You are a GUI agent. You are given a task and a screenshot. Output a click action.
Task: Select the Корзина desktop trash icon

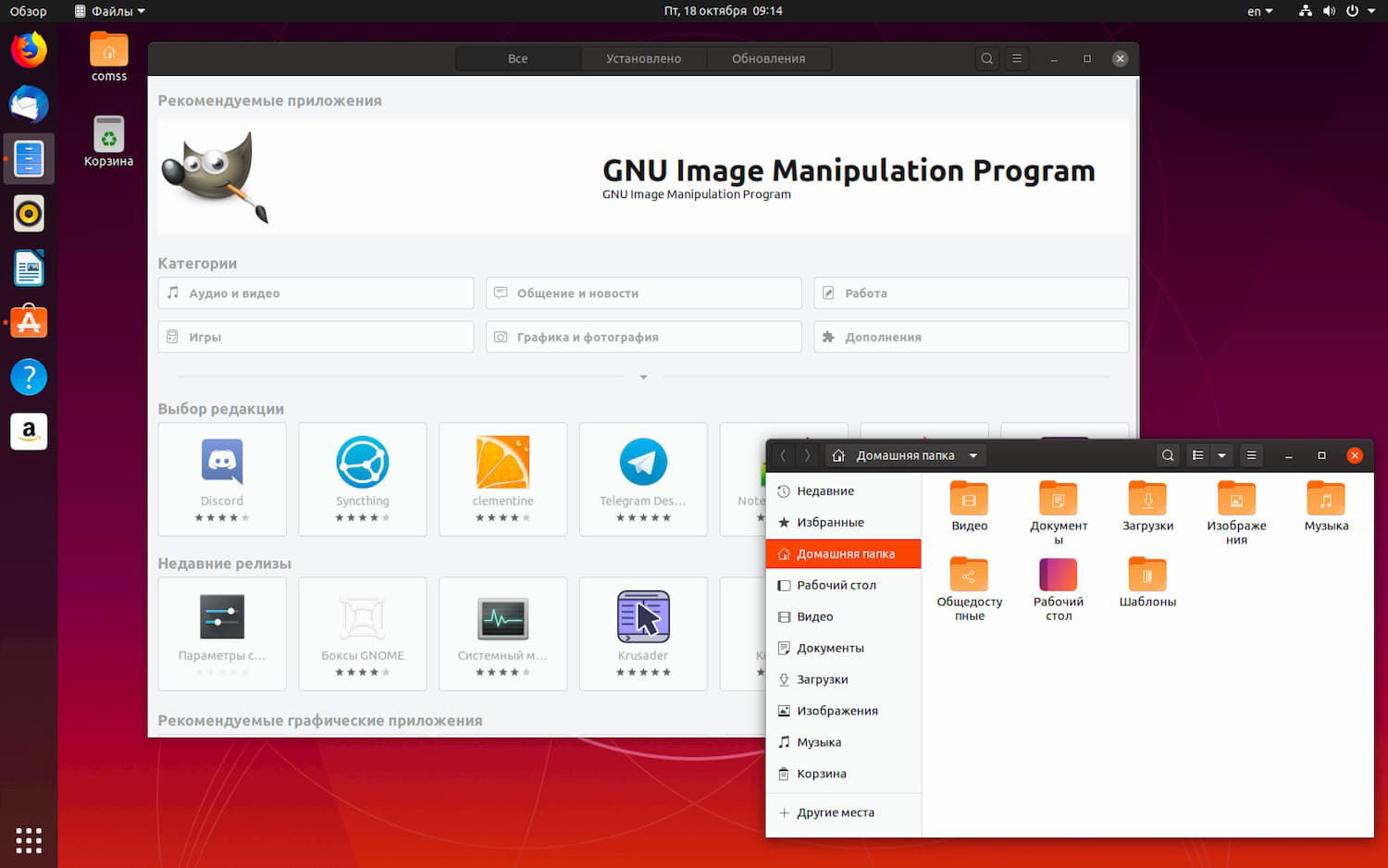109,142
